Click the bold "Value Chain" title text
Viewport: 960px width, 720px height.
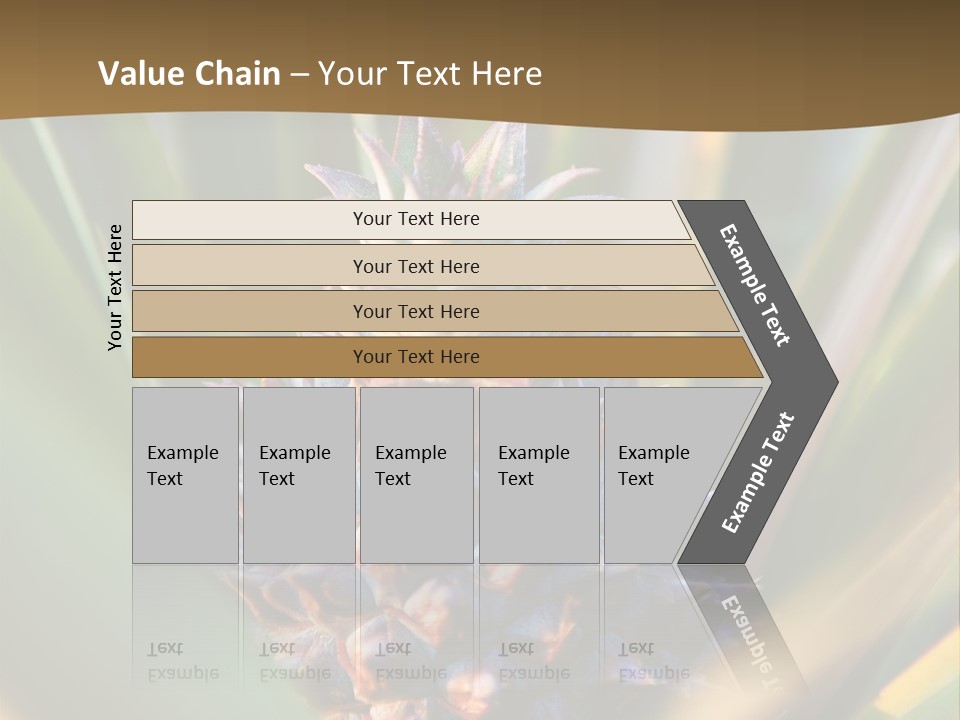coord(189,74)
